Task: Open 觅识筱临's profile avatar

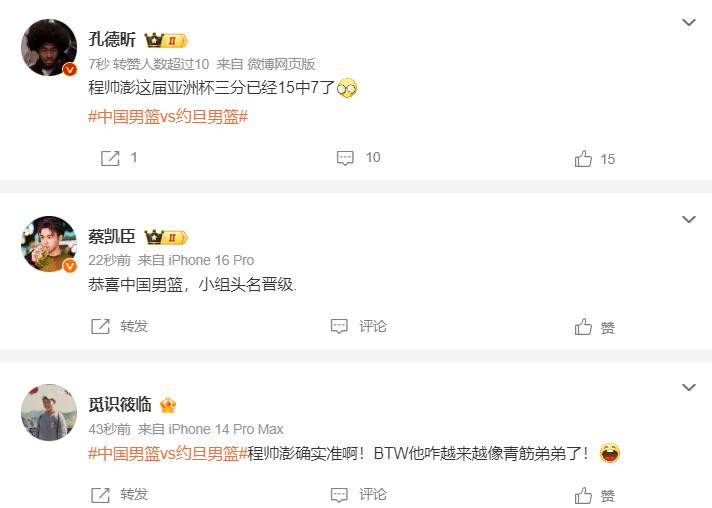Action: (49, 412)
